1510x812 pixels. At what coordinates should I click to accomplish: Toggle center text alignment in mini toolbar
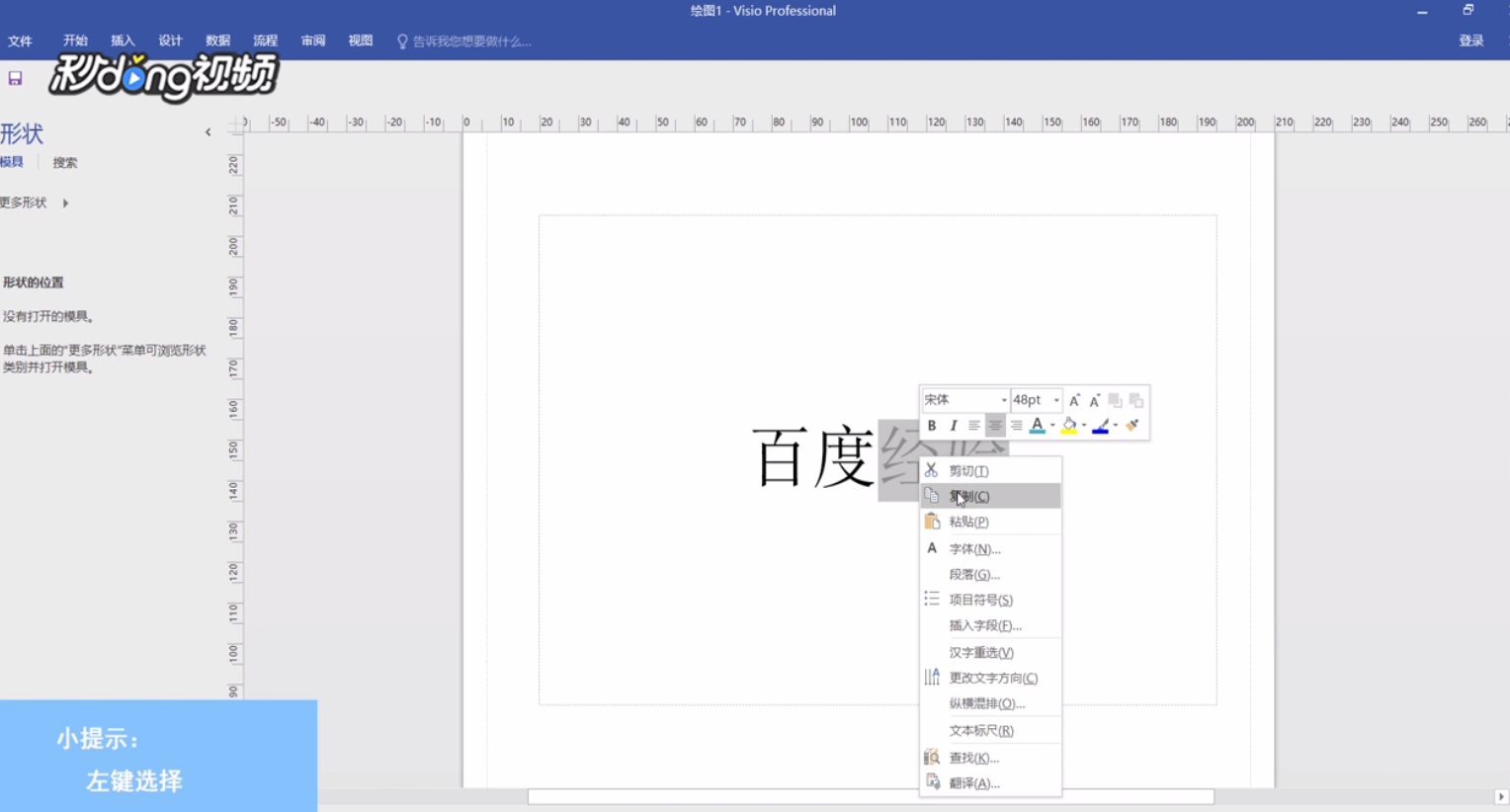coord(995,426)
